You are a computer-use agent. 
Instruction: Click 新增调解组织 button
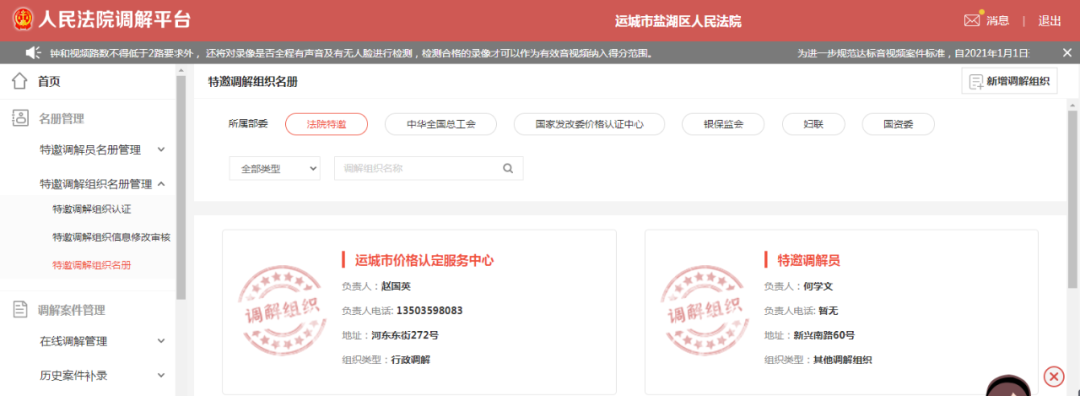1009,81
